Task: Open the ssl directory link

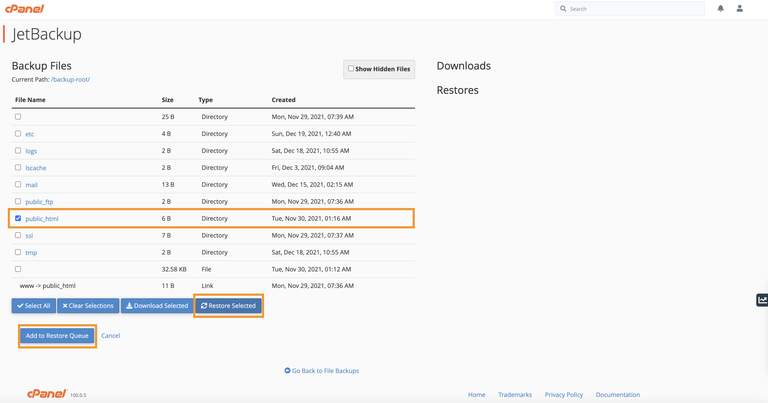Action: pyautogui.click(x=29, y=236)
